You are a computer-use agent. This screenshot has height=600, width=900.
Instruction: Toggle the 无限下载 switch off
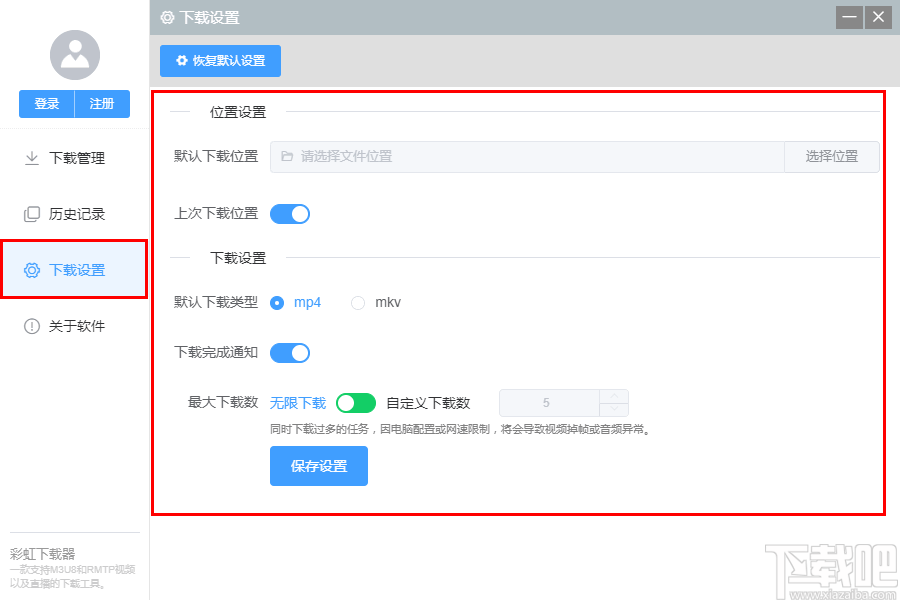(355, 402)
